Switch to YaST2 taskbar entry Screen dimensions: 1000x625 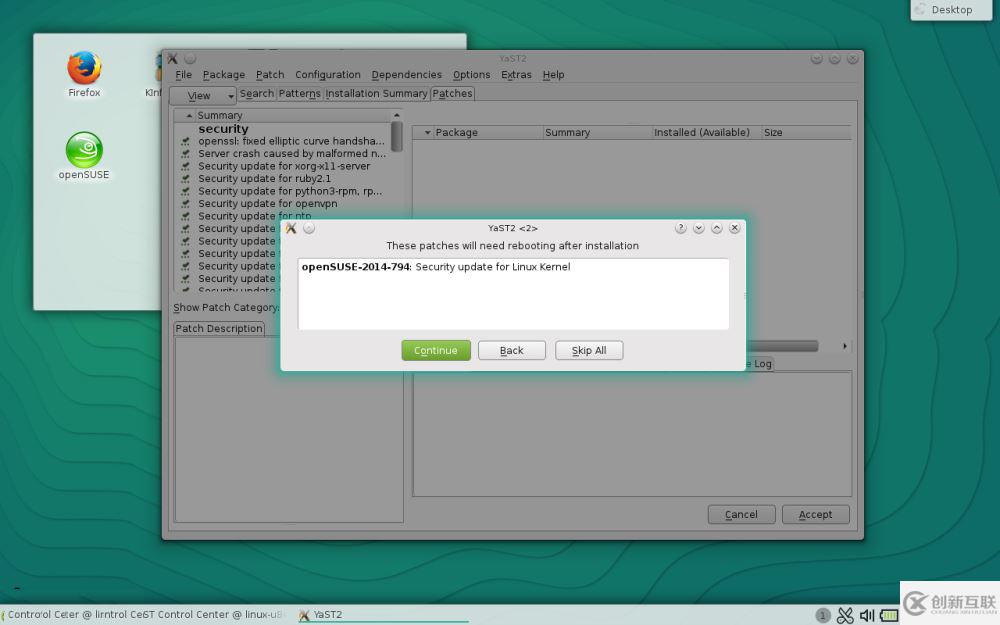click(383, 615)
